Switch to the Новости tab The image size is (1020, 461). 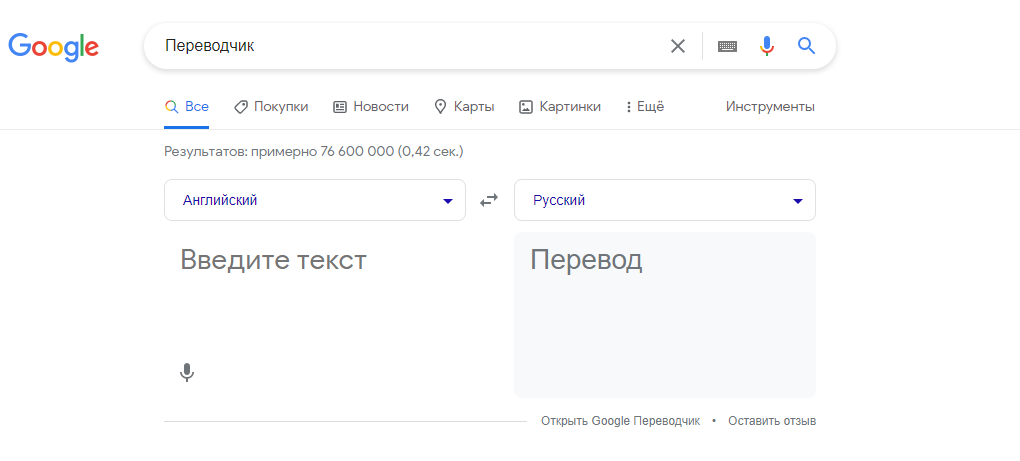[371, 107]
